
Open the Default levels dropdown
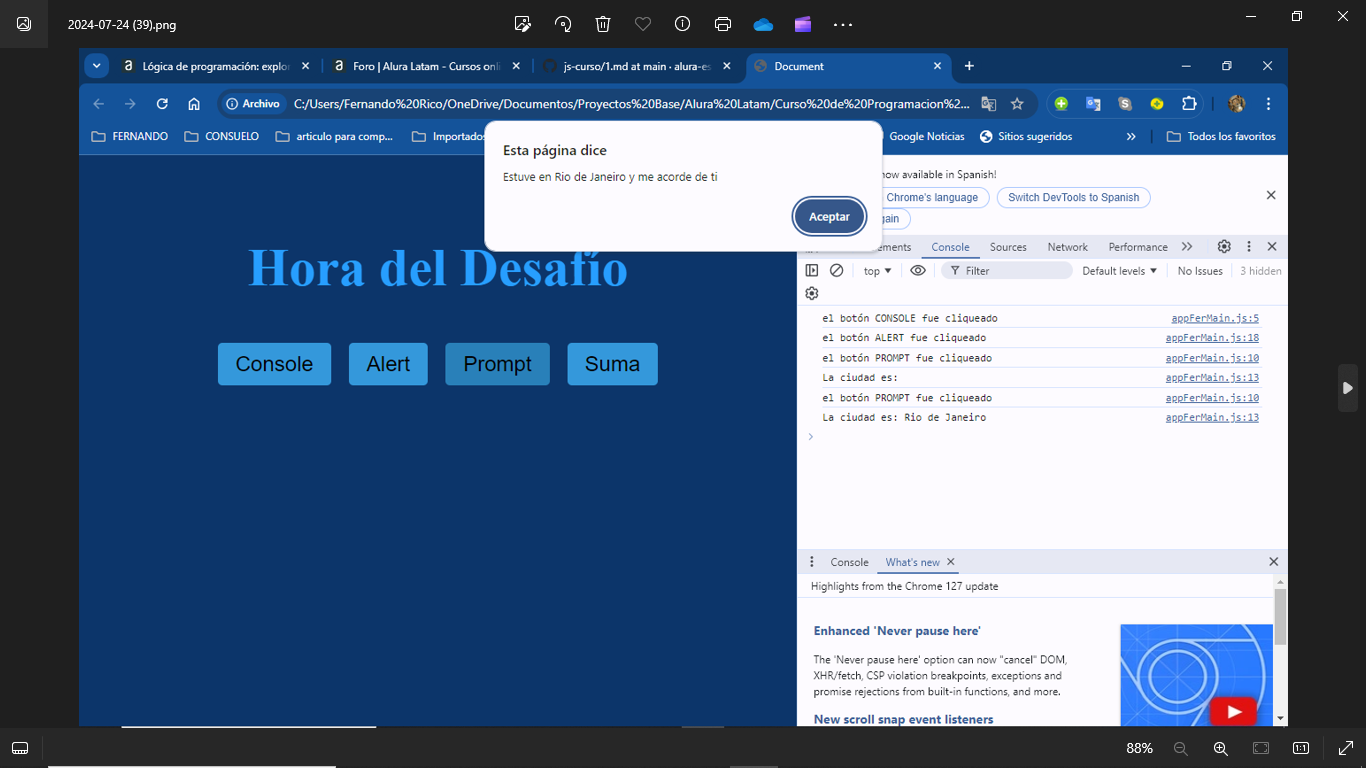(1119, 271)
